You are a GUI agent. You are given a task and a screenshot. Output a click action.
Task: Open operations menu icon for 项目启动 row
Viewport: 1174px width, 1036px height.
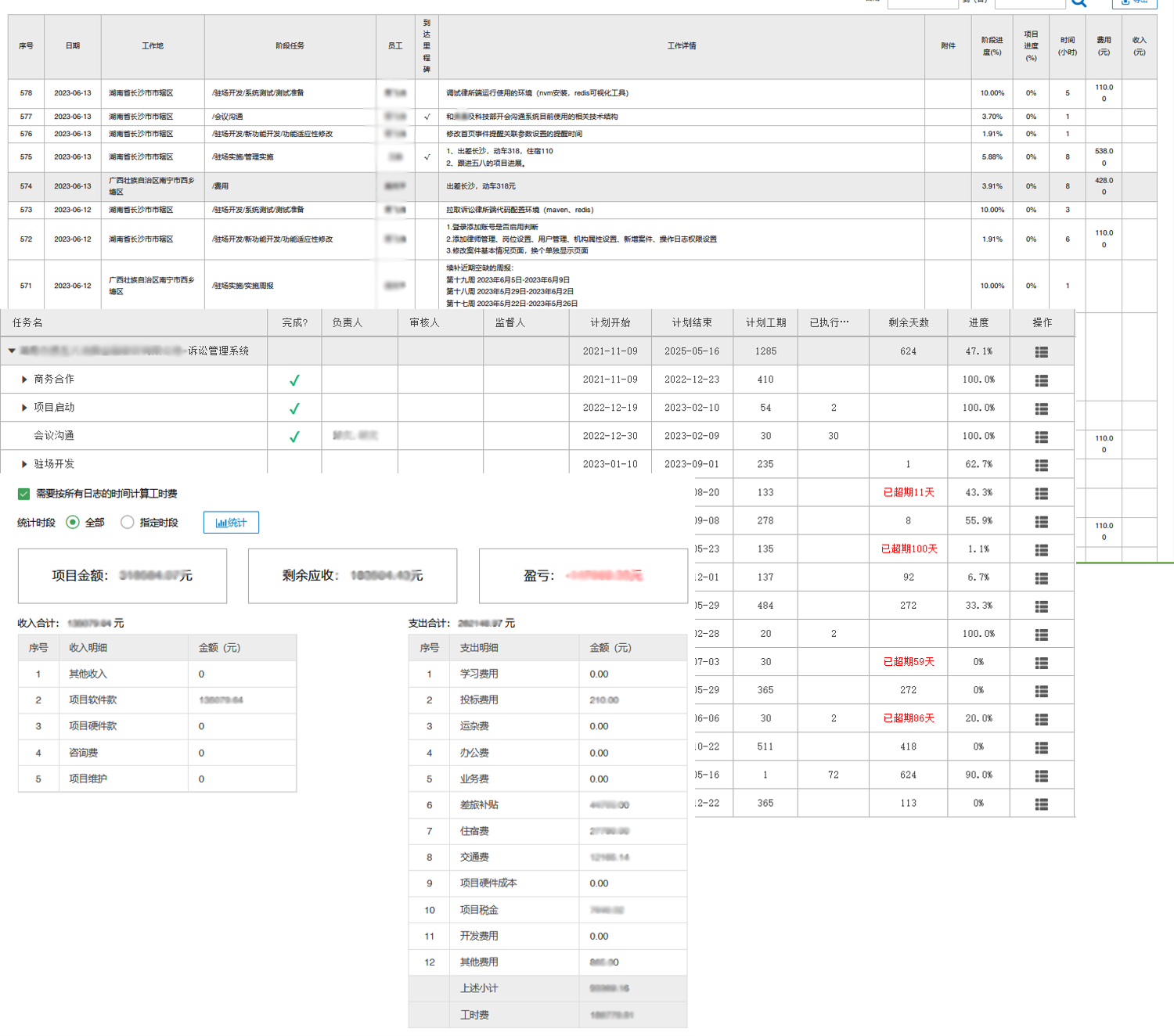[x=1041, y=408]
